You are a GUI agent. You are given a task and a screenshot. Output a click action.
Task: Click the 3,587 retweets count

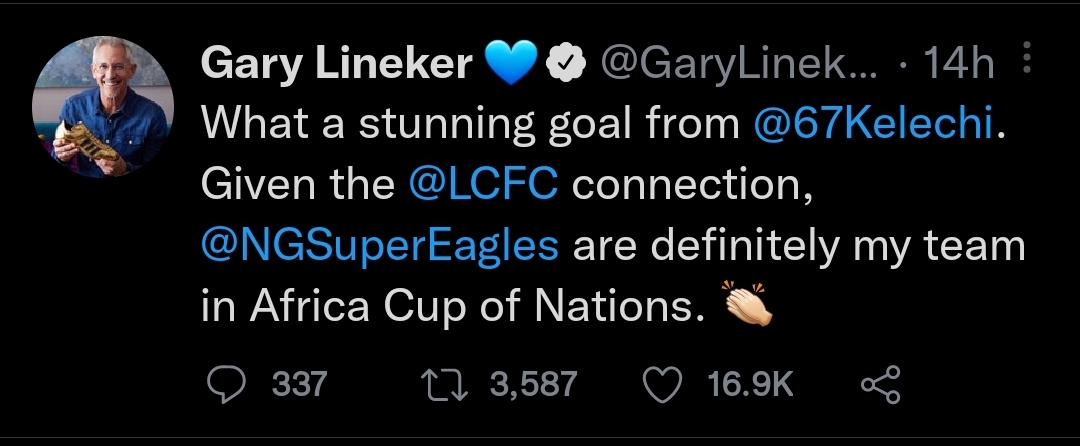(x=534, y=384)
